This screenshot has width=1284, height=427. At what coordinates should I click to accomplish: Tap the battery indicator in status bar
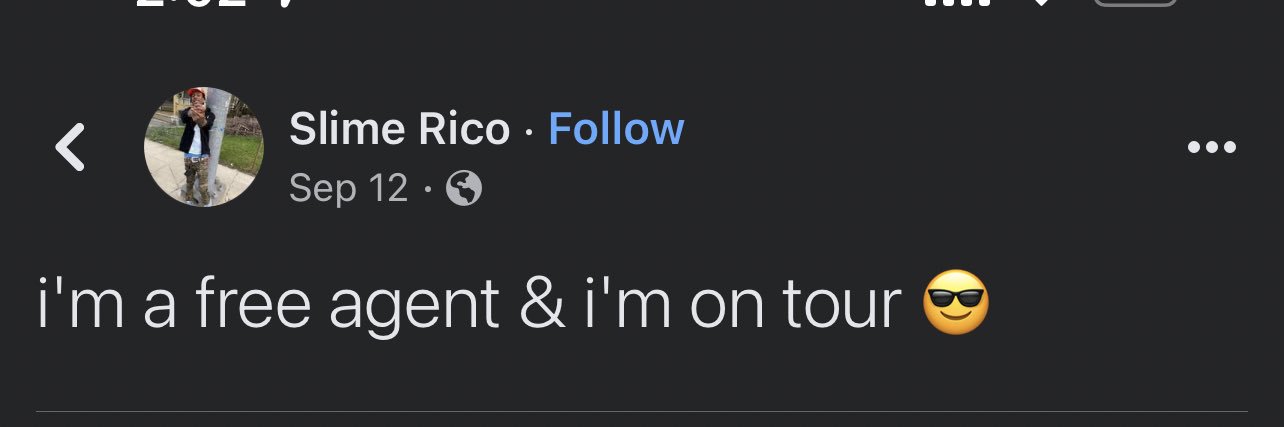point(1136,3)
